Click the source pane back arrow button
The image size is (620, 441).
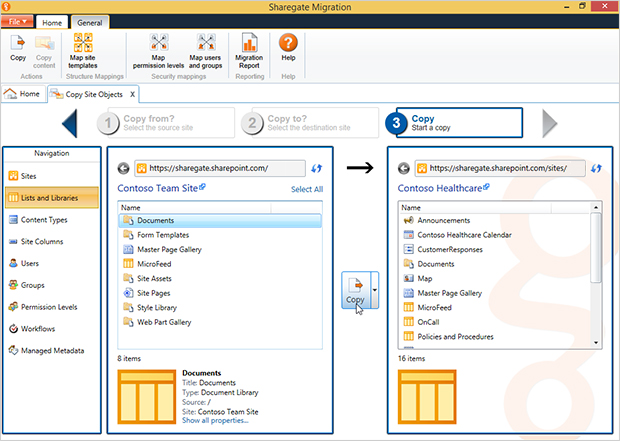coord(123,168)
